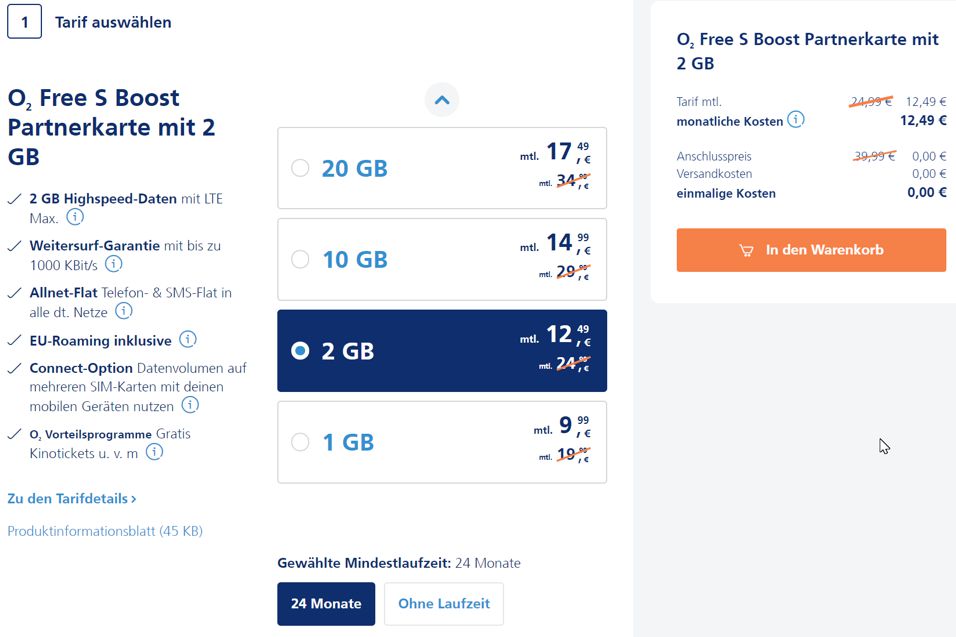Select the 1 GB tariff radio button
The image size is (956, 637).
tap(300, 442)
